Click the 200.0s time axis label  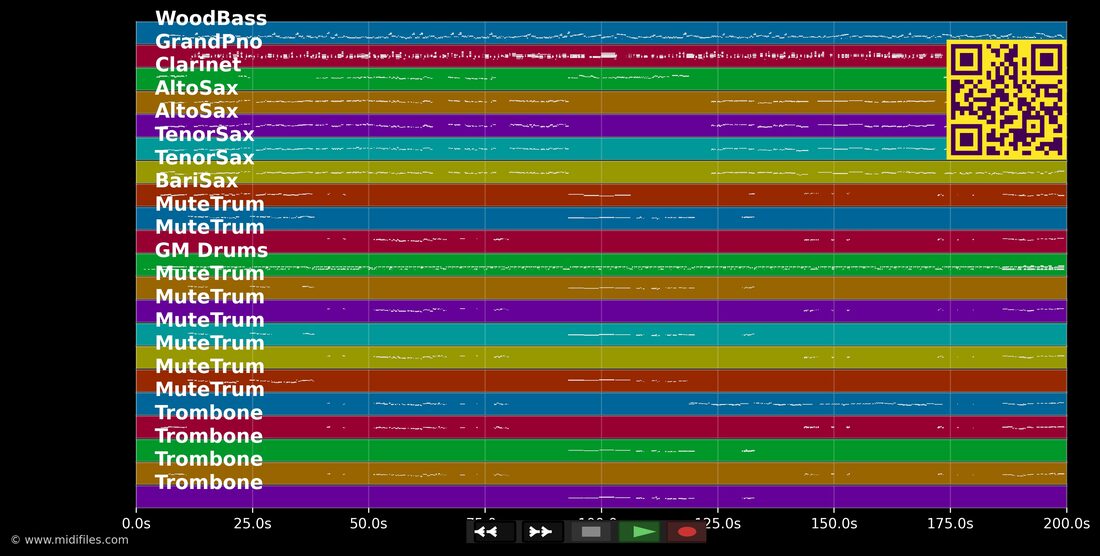pyautogui.click(x=1066, y=524)
